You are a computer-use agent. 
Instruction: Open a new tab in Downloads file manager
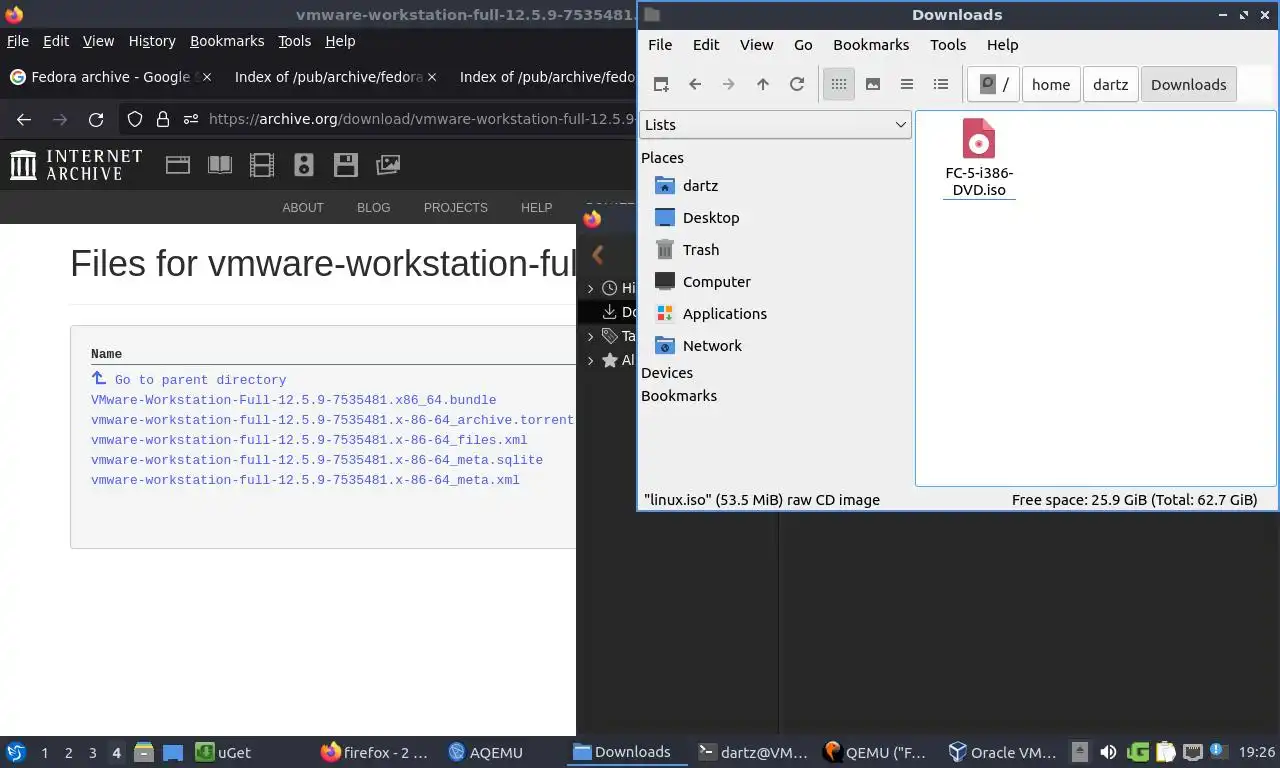pos(661,85)
